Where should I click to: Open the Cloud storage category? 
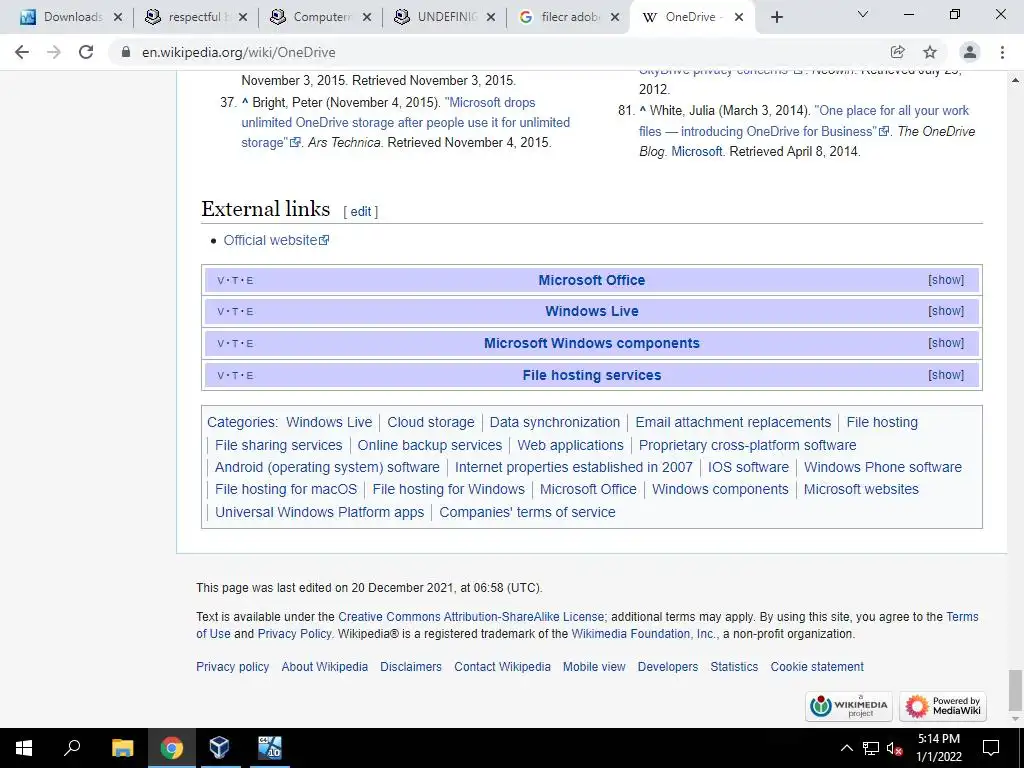click(x=431, y=423)
